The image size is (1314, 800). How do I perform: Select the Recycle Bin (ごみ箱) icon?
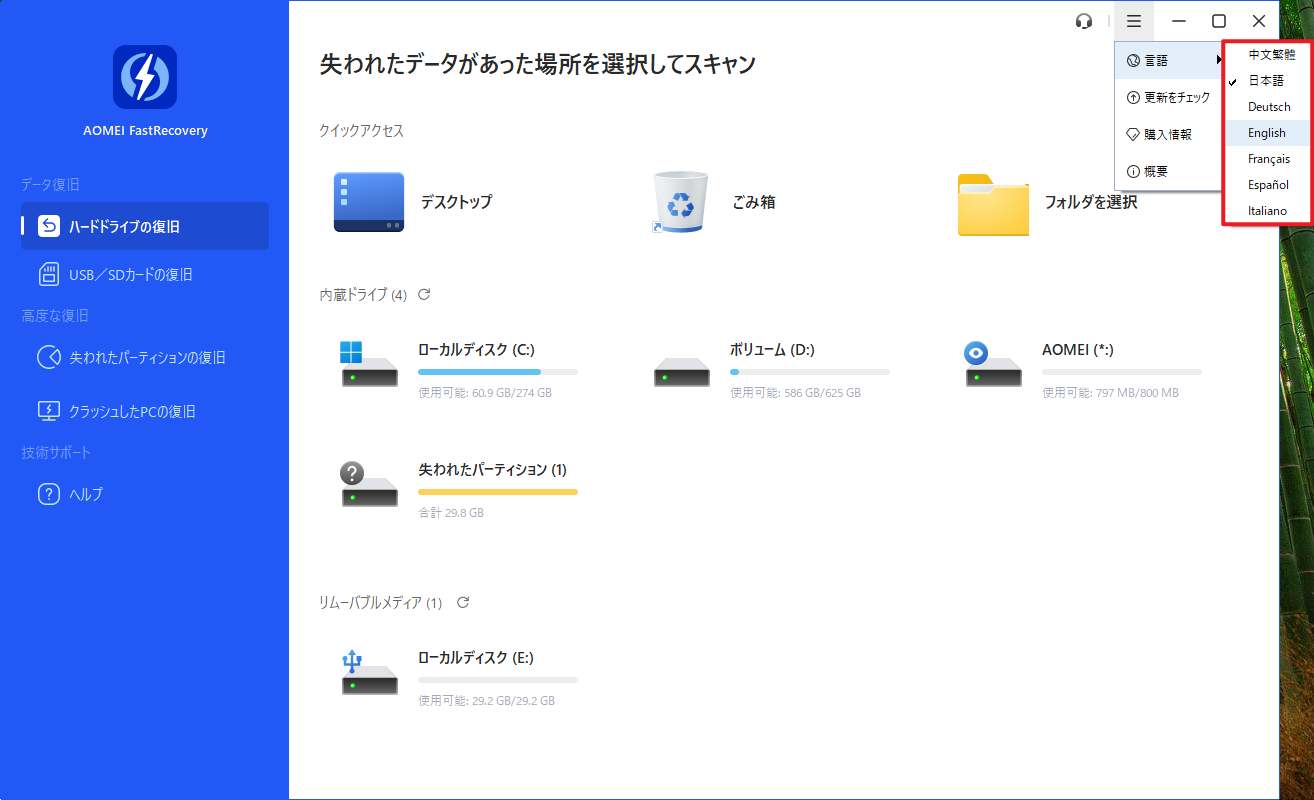(x=680, y=201)
